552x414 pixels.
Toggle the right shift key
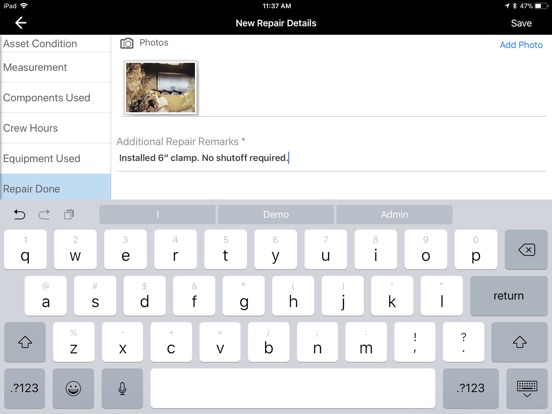point(520,342)
